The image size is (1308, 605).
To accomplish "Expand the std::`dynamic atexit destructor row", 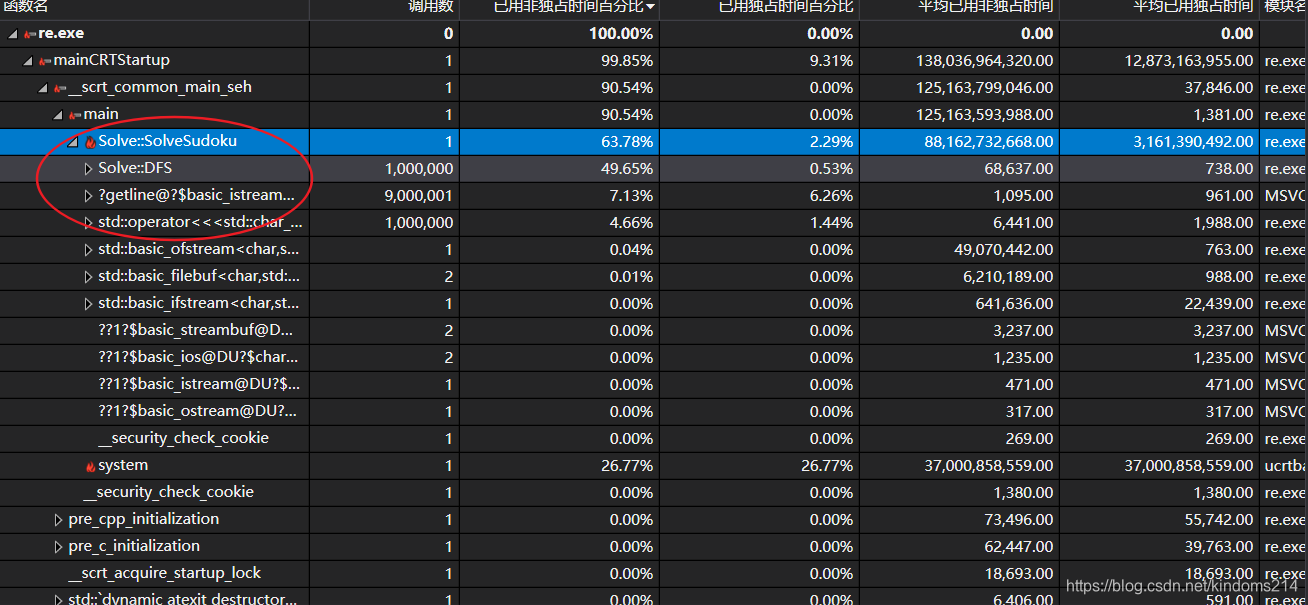I will click(x=58, y=600).
